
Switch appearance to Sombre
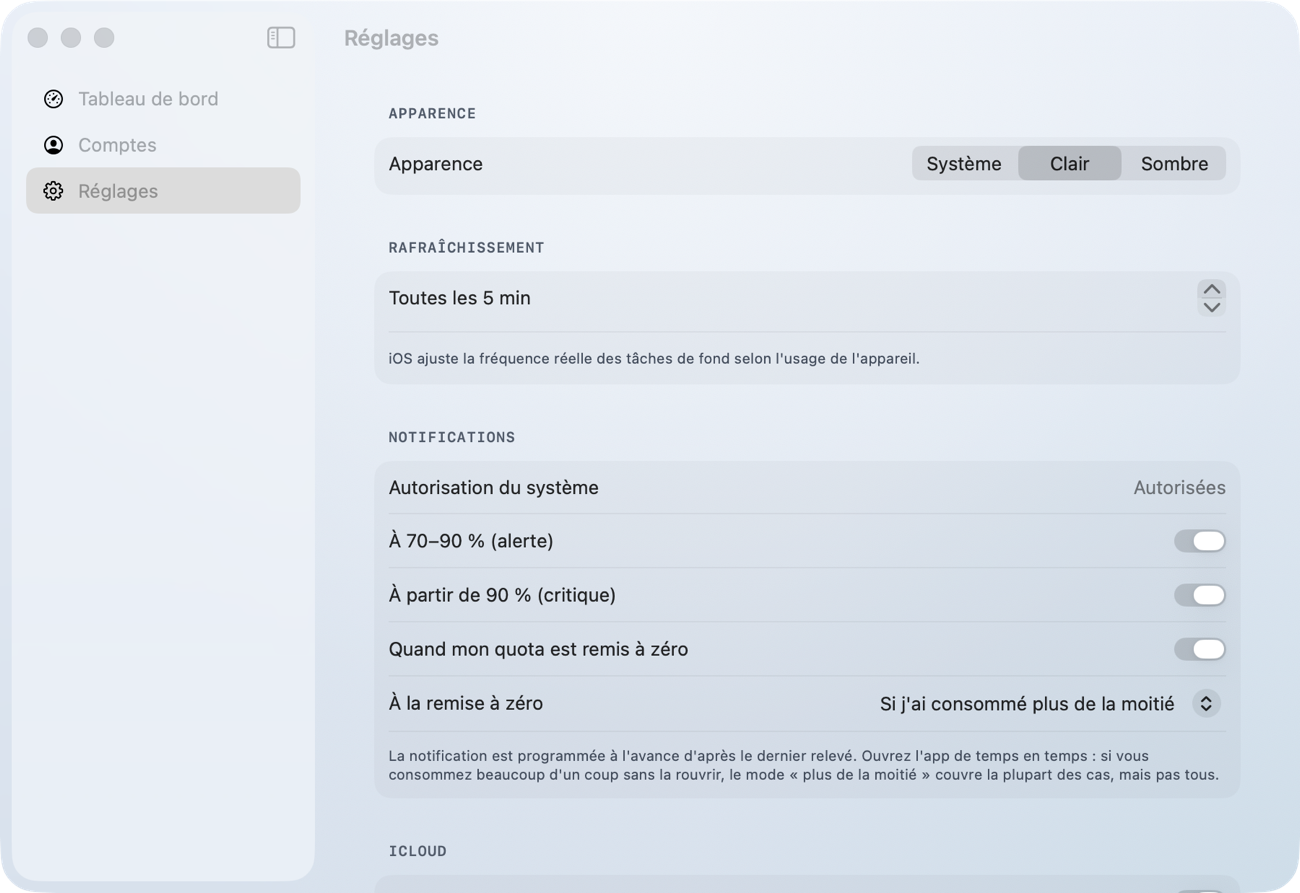[x=1174, y=164]
